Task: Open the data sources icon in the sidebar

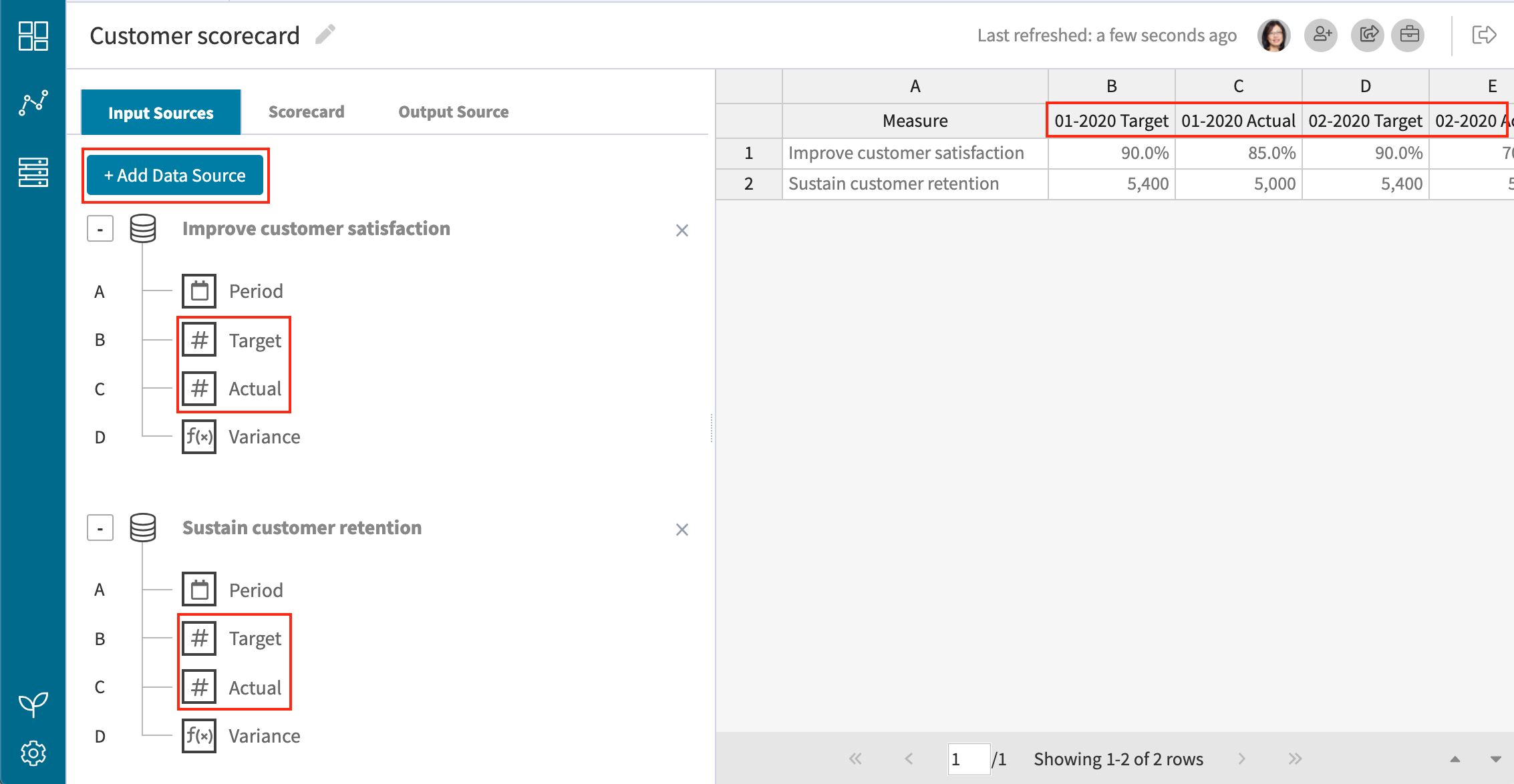Action: (33, 172)
